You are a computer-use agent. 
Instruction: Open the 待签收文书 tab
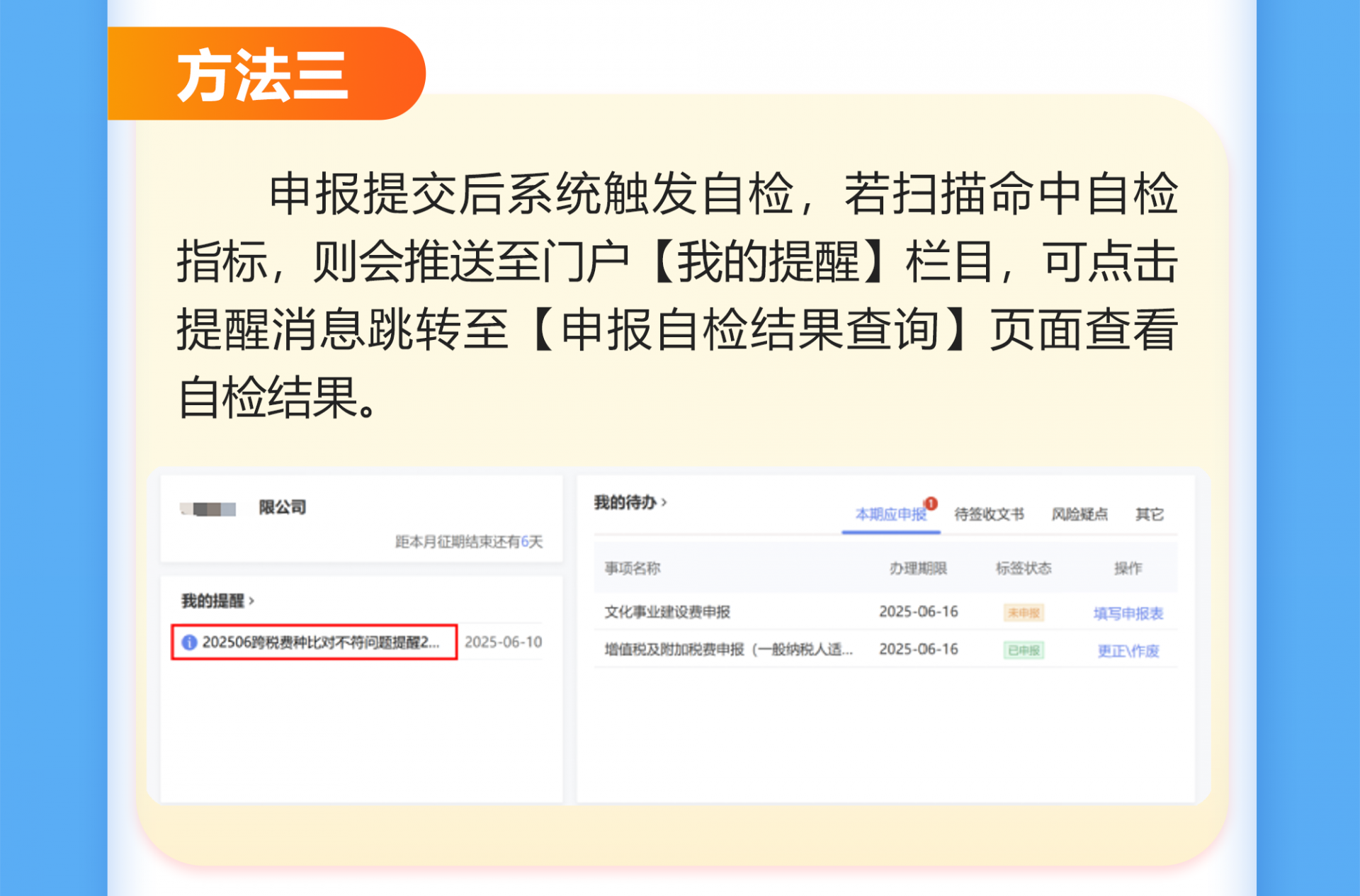(989, 514)
